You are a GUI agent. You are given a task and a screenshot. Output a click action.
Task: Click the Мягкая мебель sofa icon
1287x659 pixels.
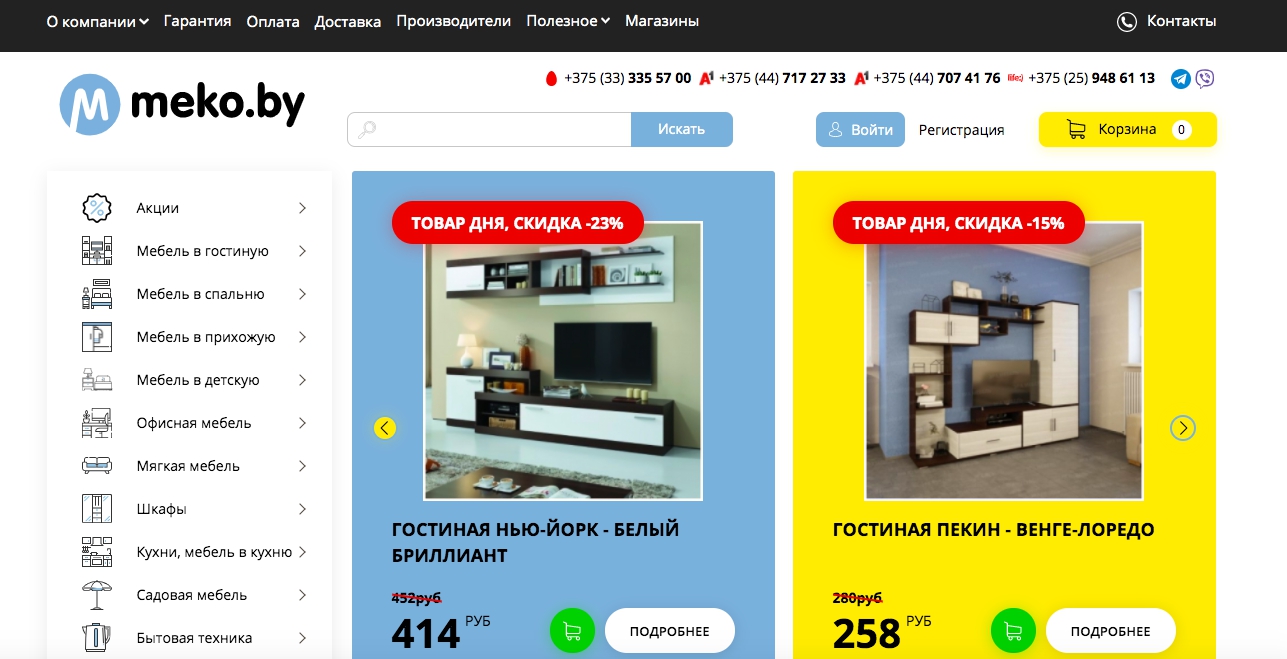pos(96,466)
